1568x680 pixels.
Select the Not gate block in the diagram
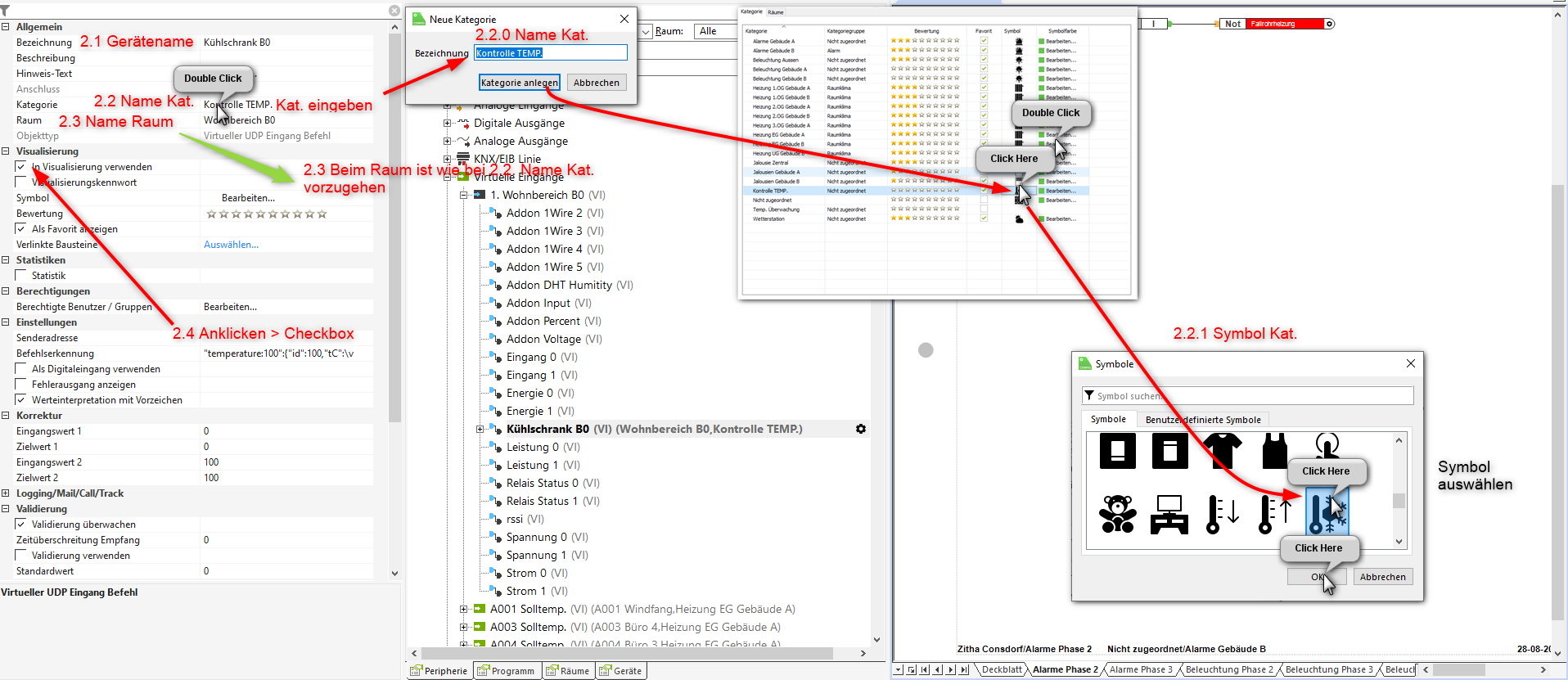click(x=1233, y=24)
